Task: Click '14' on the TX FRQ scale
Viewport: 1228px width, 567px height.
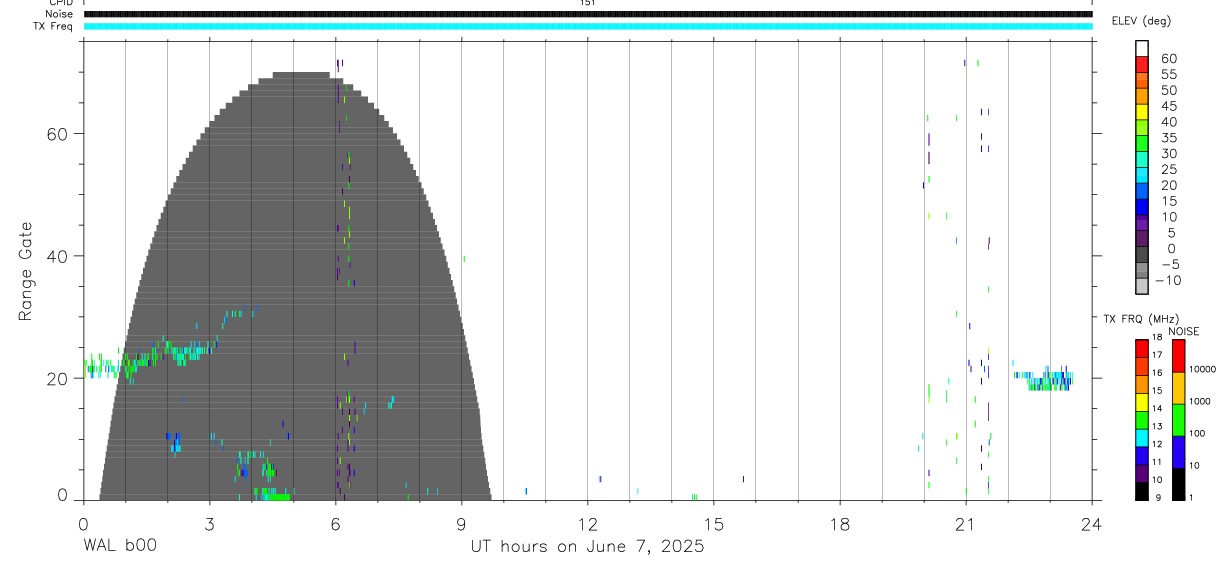Action: click(1157, 408)
